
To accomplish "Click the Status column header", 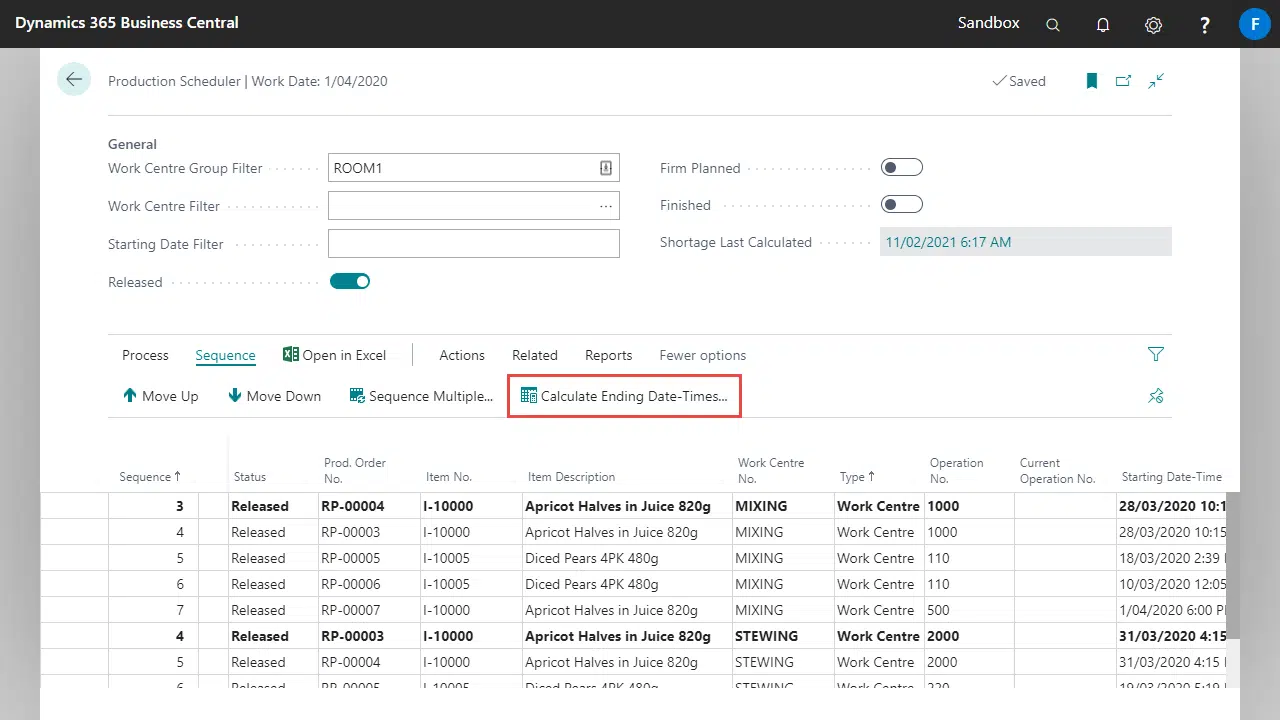I will pos(250,477).
